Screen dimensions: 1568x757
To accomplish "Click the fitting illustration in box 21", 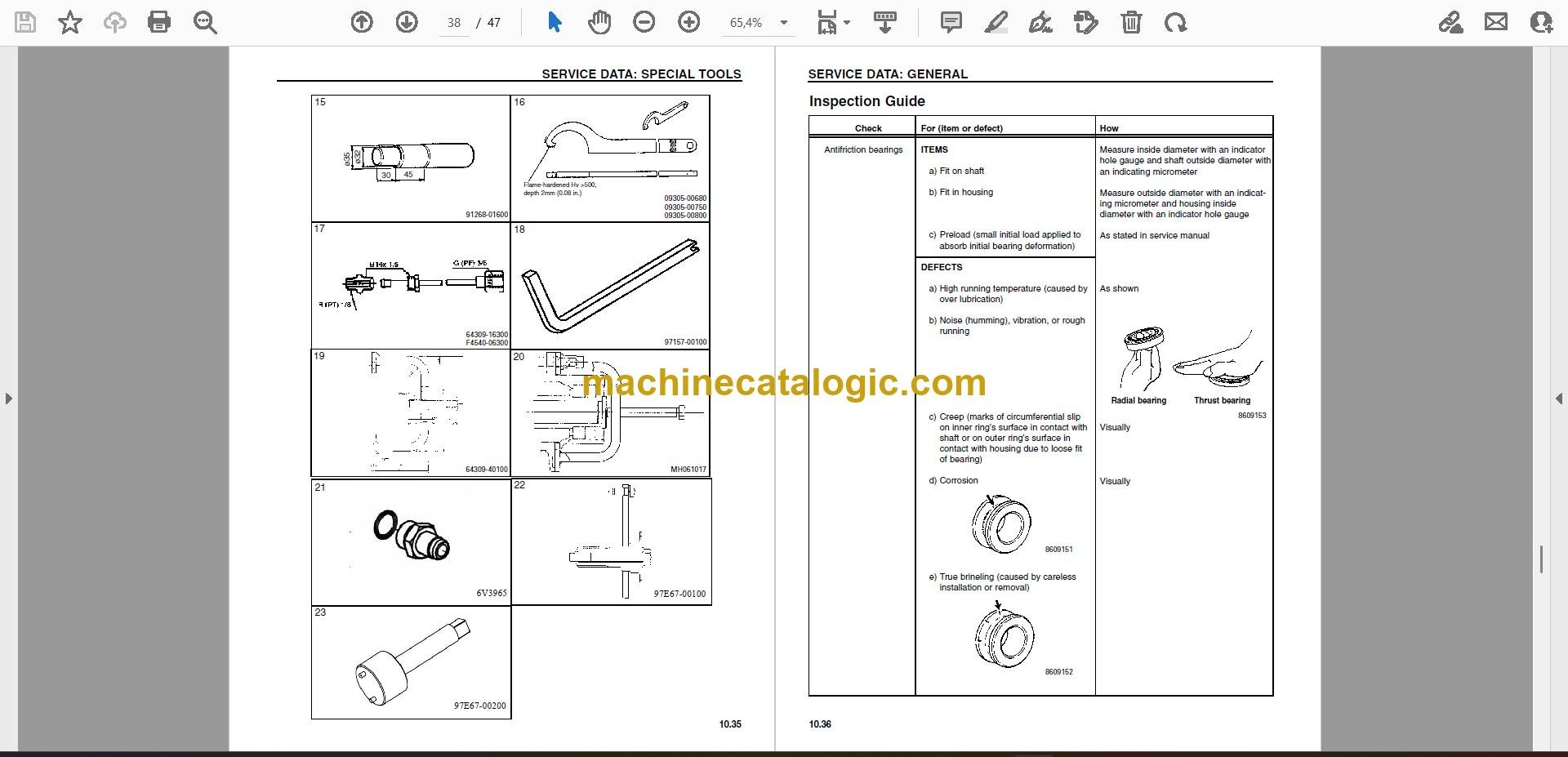I will [412, 536].
